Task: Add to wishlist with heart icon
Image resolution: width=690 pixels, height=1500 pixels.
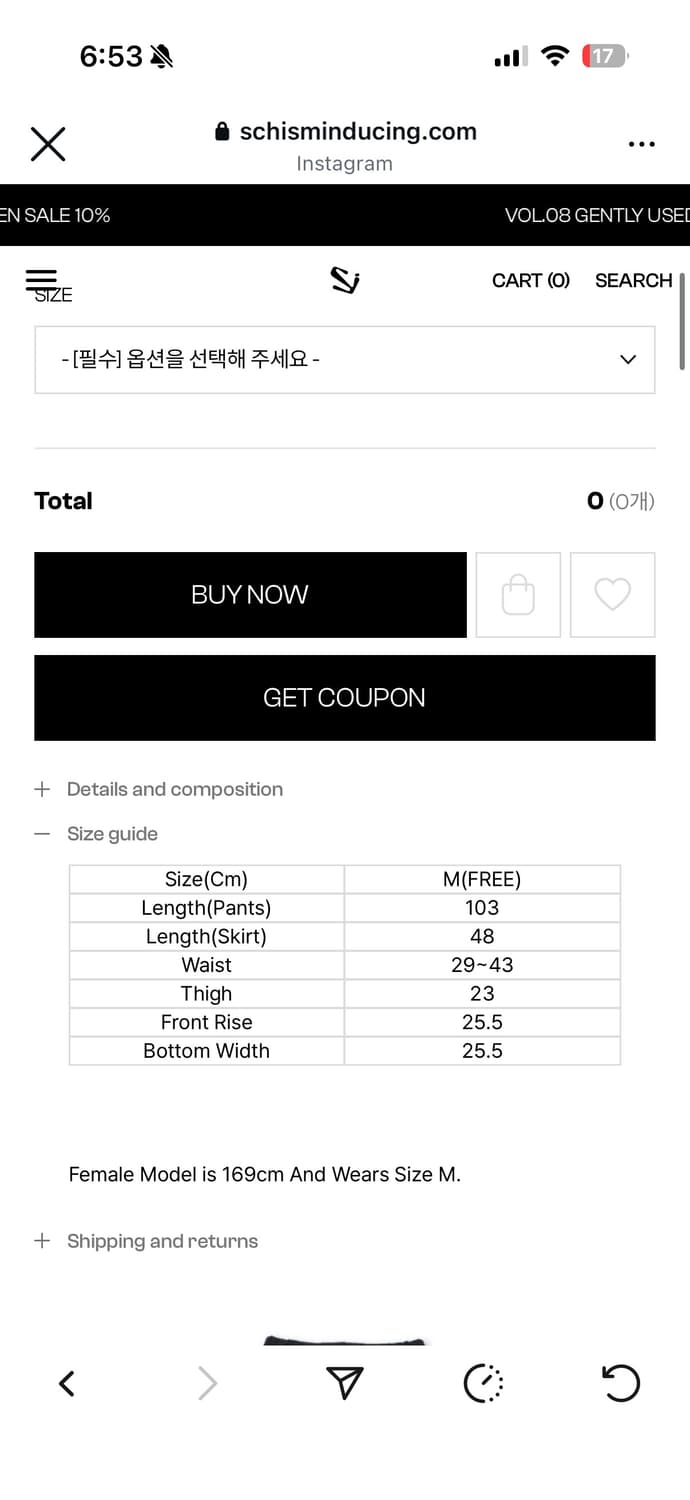Action: click(612, 595)
